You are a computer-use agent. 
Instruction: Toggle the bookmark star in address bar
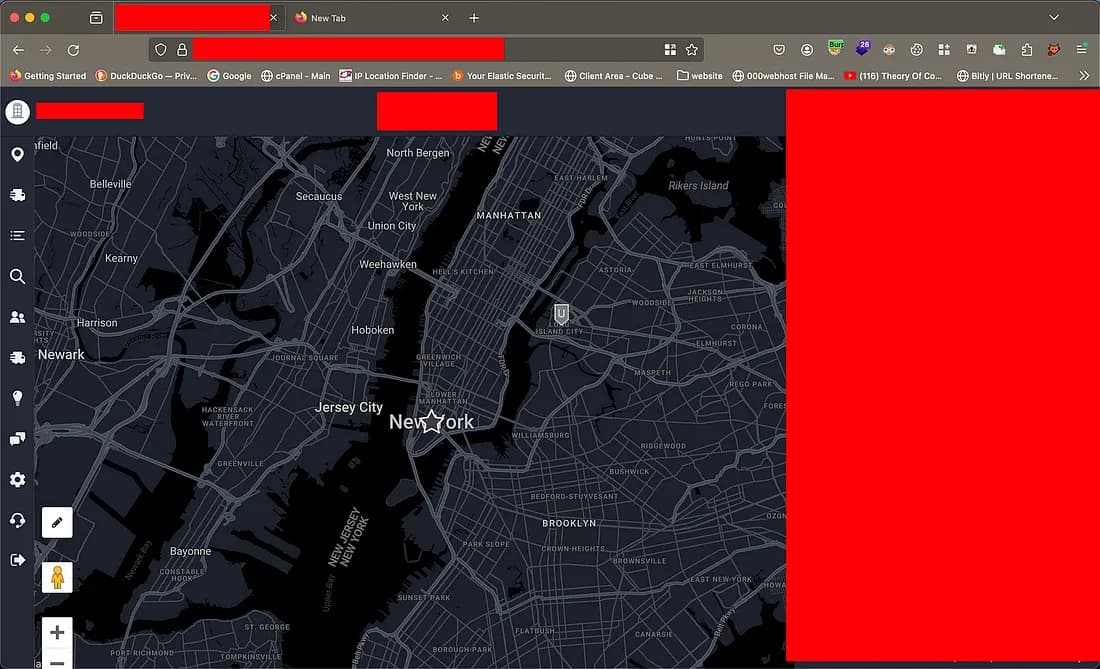[x=691, y=49]
